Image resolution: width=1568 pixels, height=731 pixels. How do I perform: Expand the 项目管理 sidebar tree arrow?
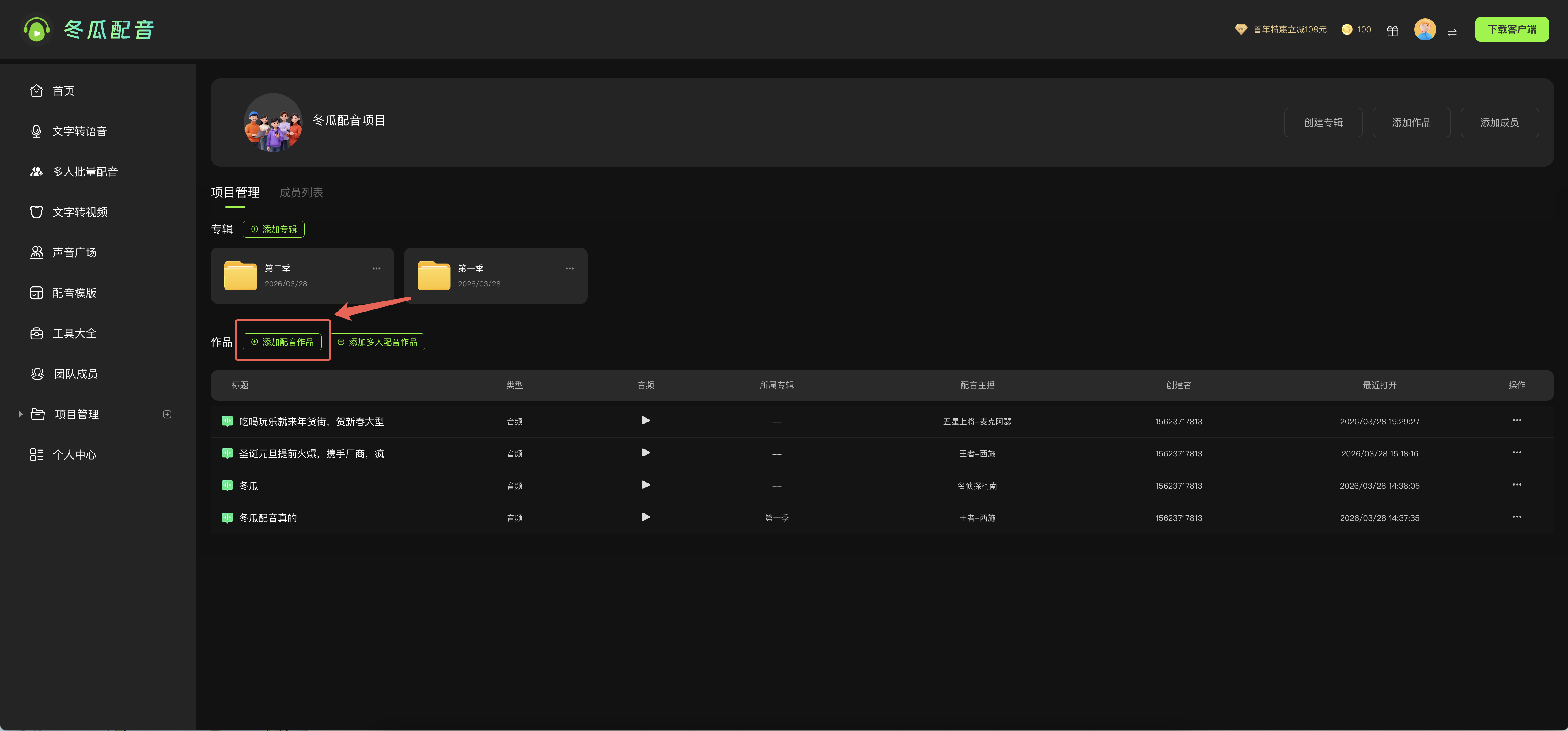coord(21,415)
